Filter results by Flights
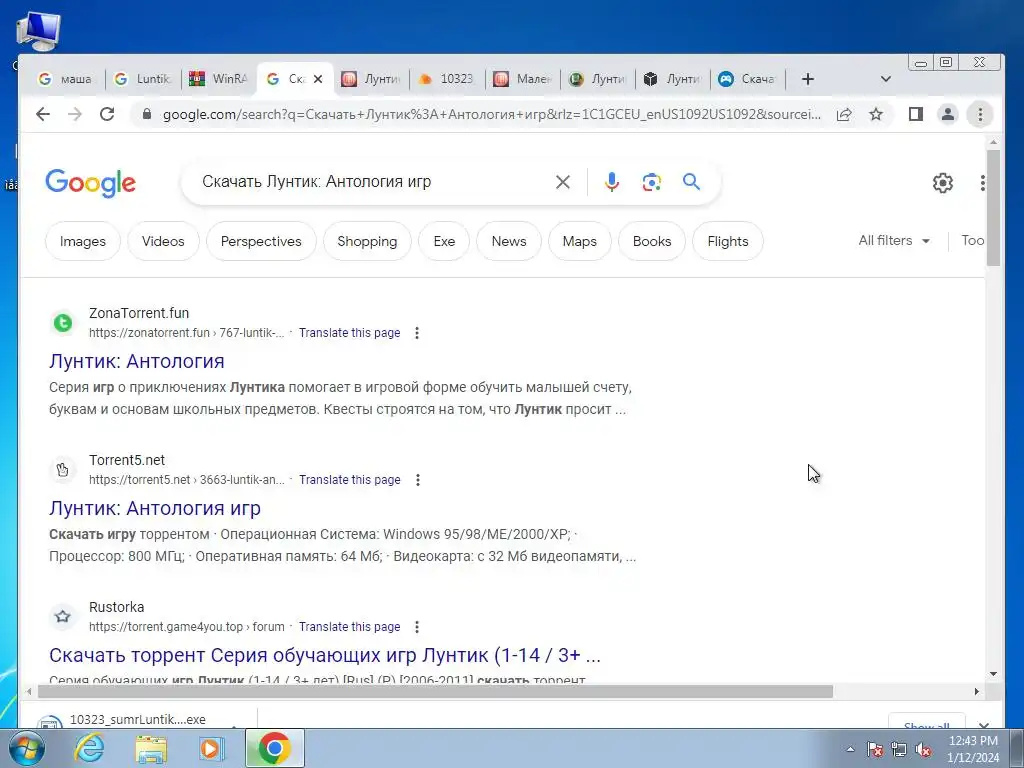The image size is (1024, 768). tap(728, 241)
